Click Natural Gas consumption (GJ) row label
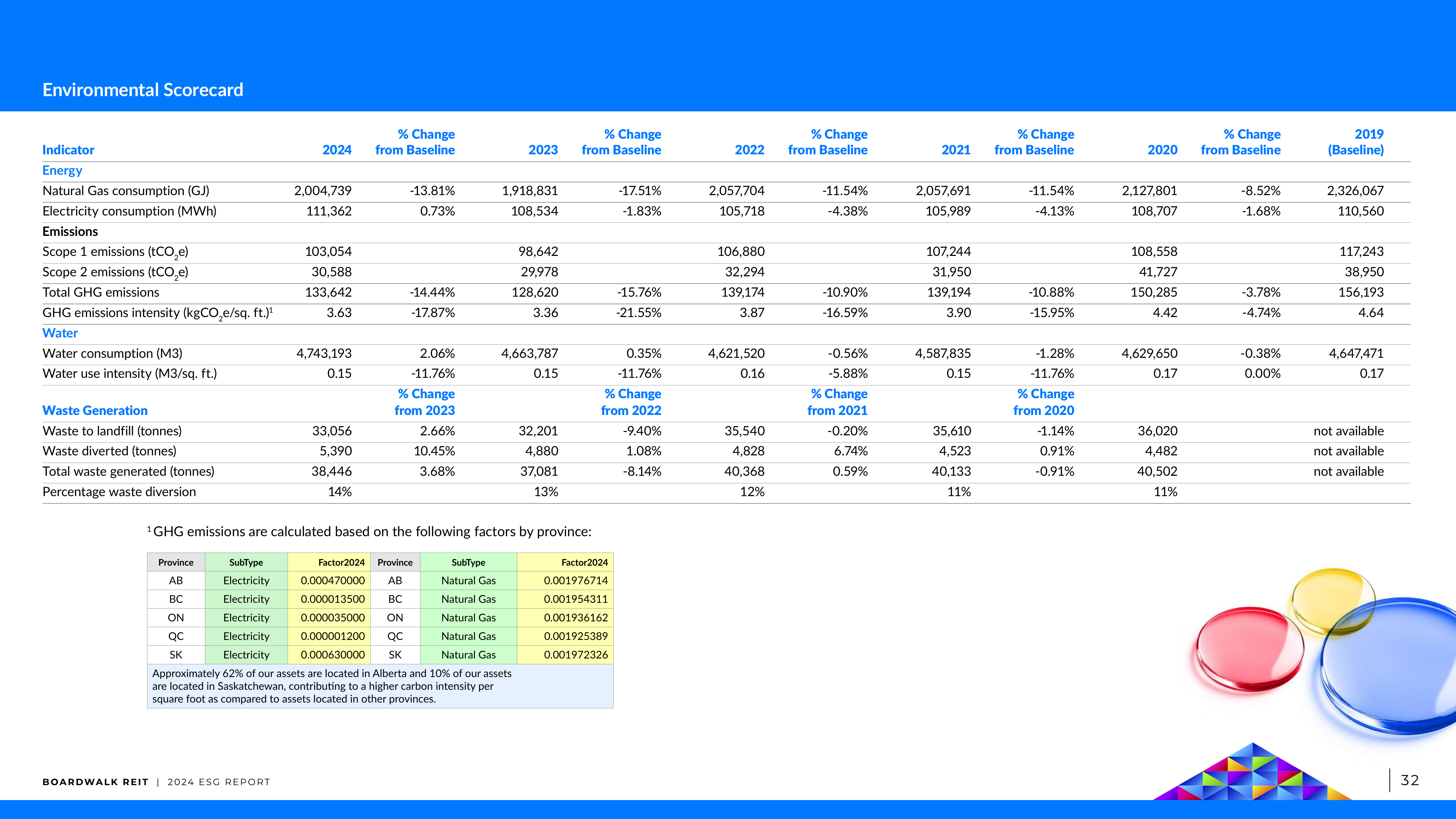 pos(126,190)
